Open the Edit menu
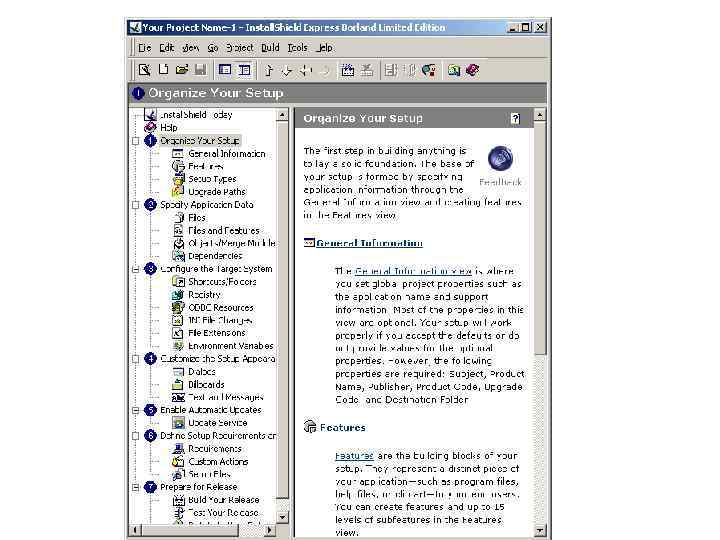Screen dimensions: 720x540 pos(166,48)
